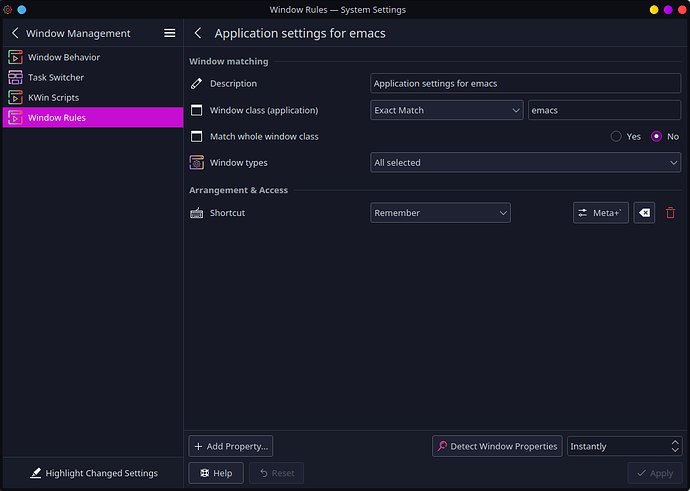
Task: Click the keyboard icon next to Shortcut
Action: [196, 213]
